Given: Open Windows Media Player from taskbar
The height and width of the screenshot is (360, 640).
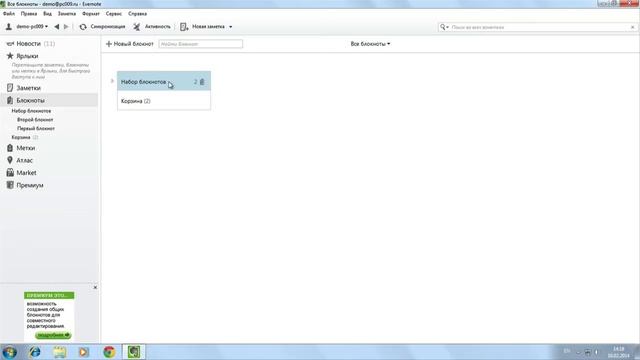Looking at the screenshot, I should point(84,352).
